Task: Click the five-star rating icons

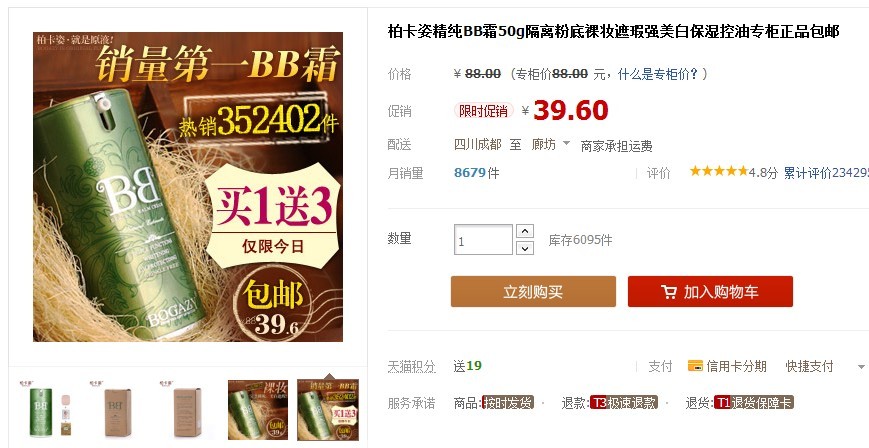Action: click(718, 171)
